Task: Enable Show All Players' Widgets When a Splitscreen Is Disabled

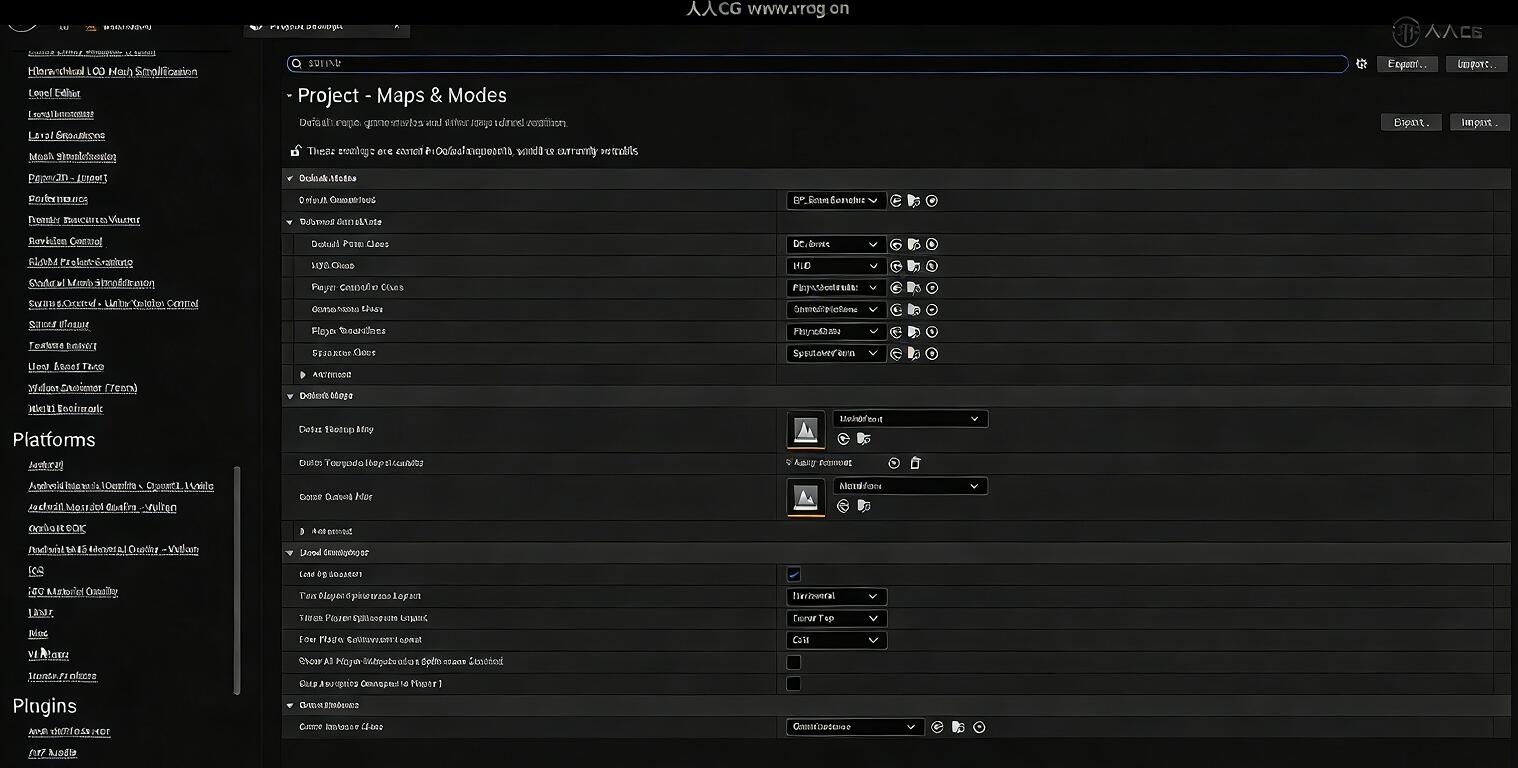Action: (x=793, y=662)
